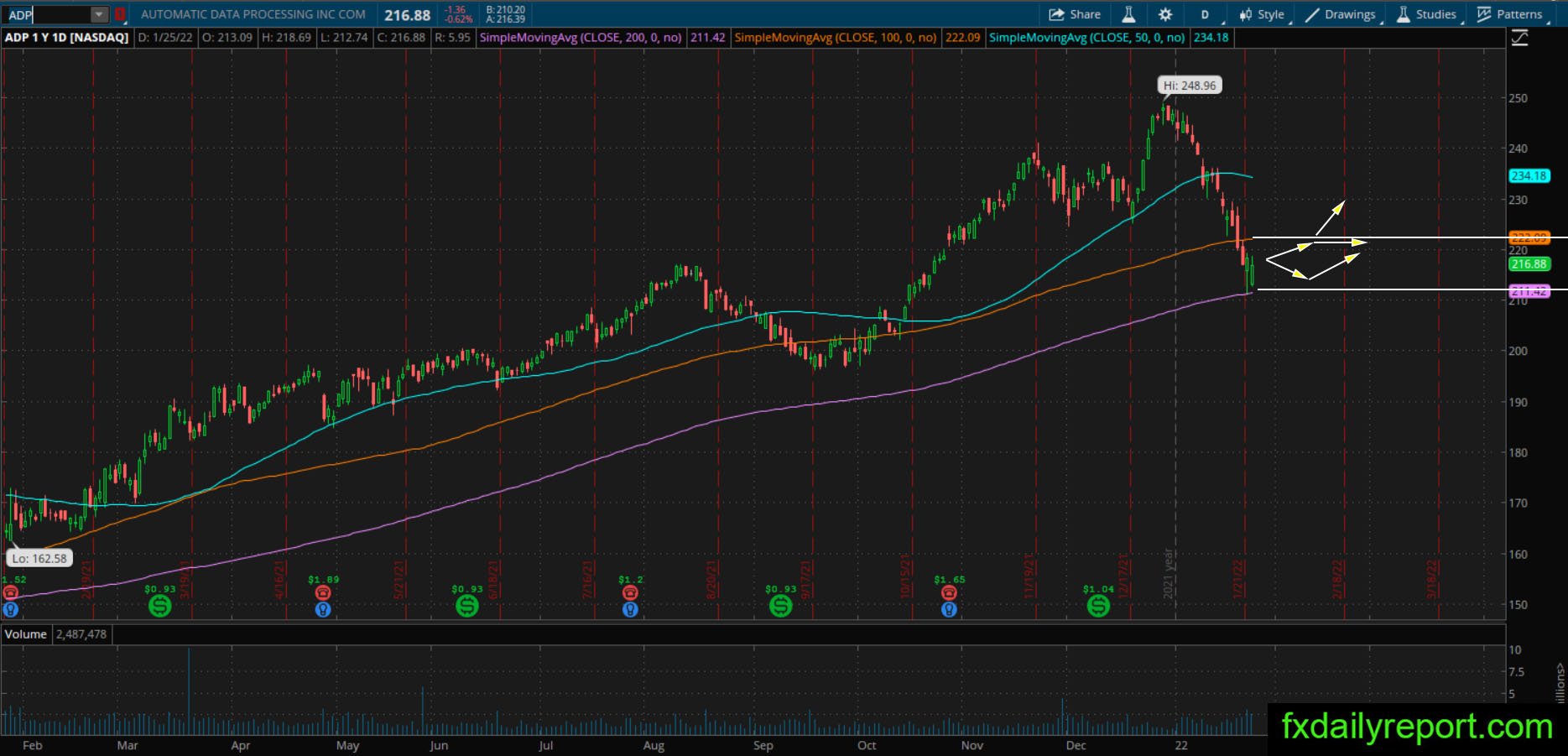Image resolution: width=1568 pixels, height=756 pixels.
Task: Click the green 216.88 last price bubble
Action: tap(1529, 264)
